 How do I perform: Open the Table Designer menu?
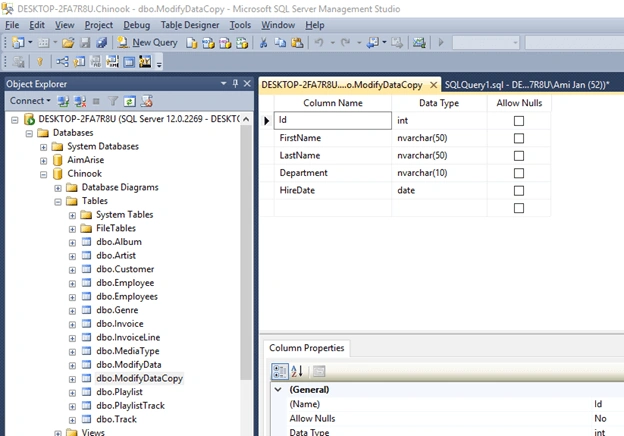(x=190, y=25)
